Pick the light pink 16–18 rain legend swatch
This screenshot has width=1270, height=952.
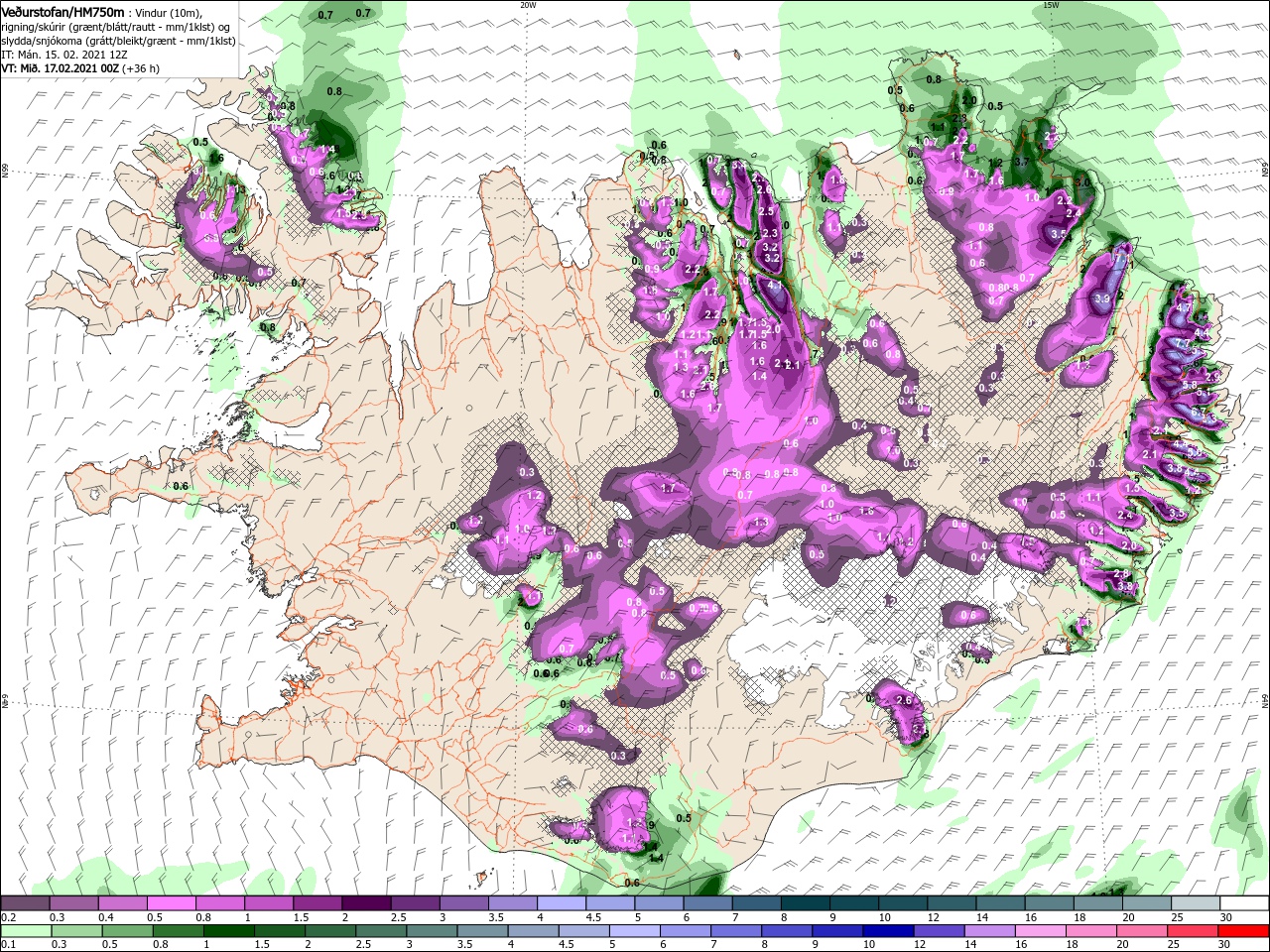click(x=1041, y=931)
